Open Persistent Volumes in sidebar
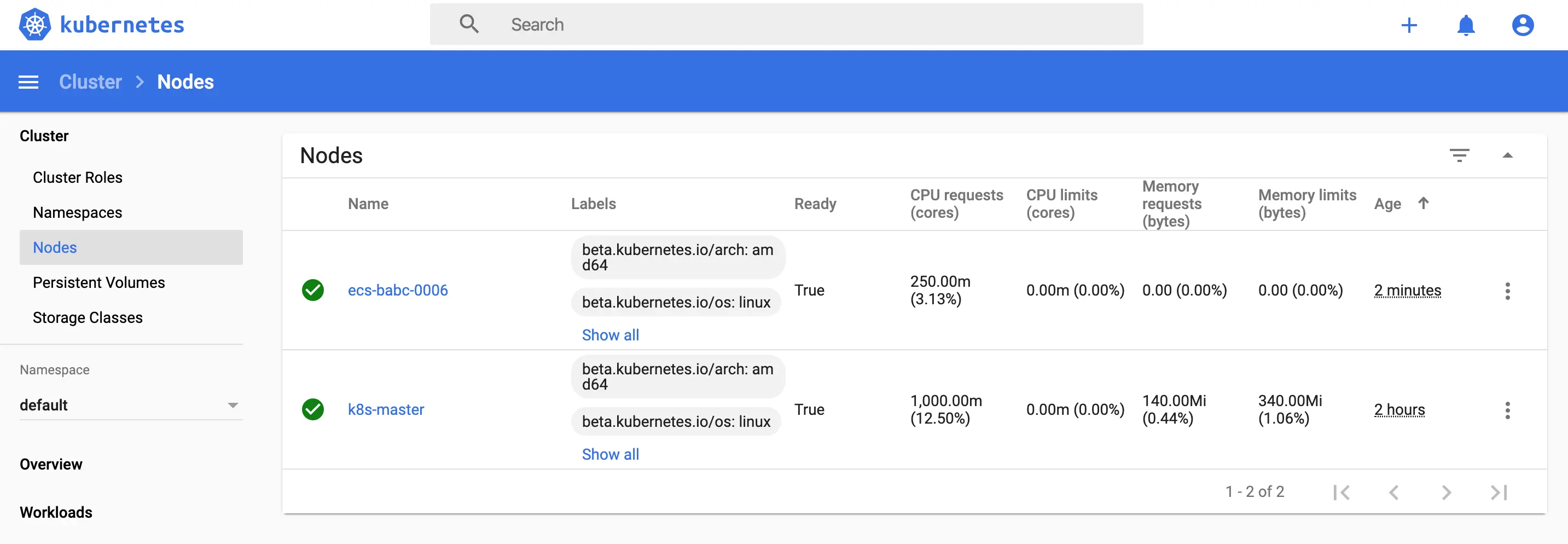 tap(98, 282)
